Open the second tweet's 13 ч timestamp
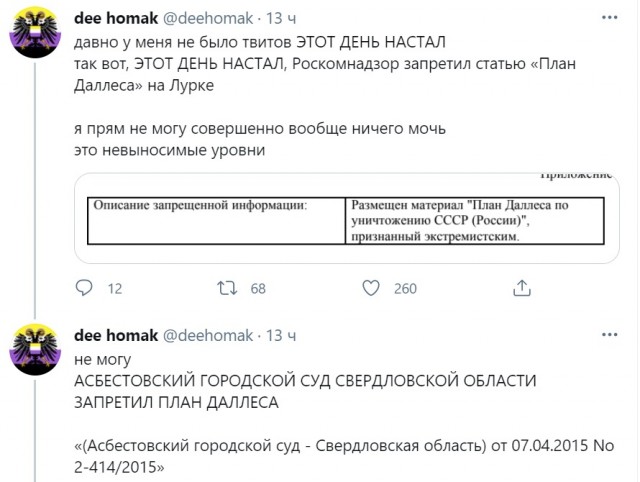 [281, 336]
